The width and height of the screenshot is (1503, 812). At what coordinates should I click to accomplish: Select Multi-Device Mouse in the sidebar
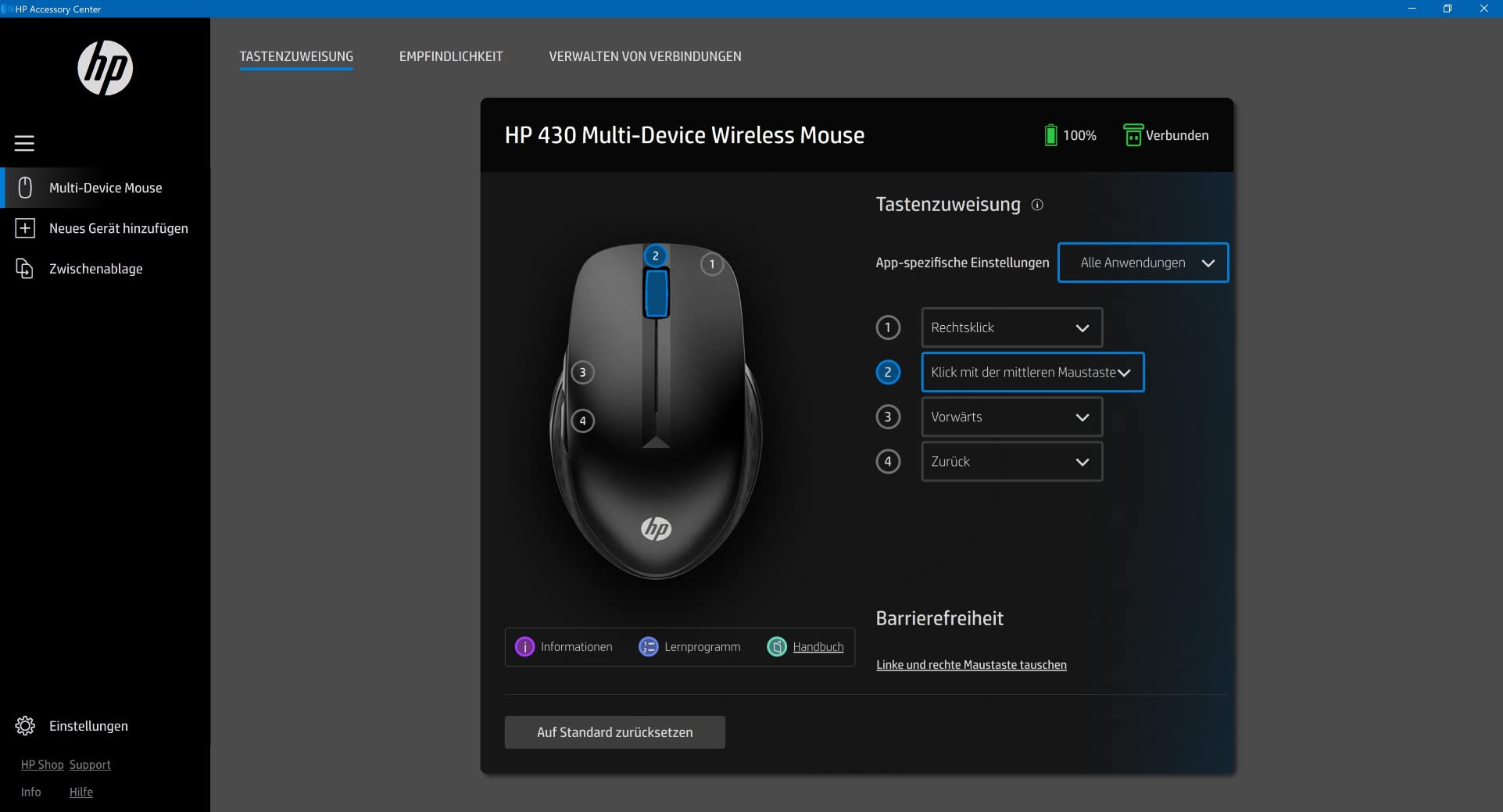106,188
